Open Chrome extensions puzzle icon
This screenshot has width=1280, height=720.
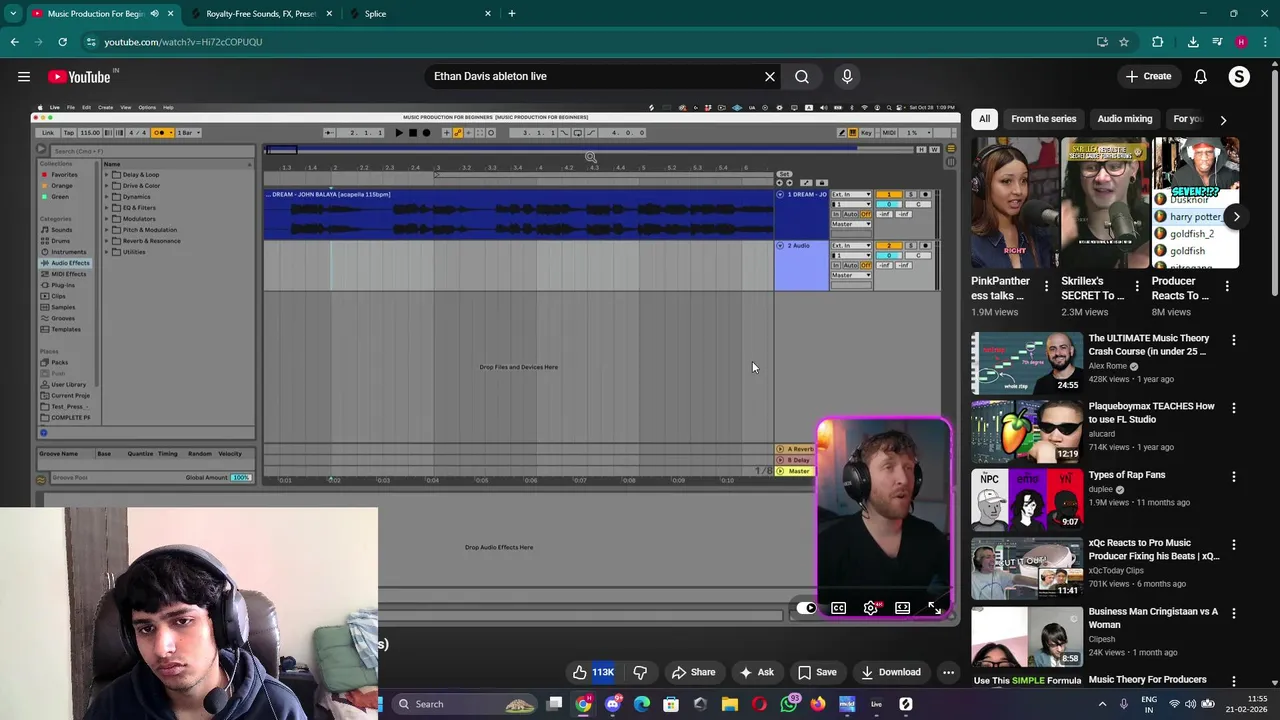click(x=1158, y=42)
